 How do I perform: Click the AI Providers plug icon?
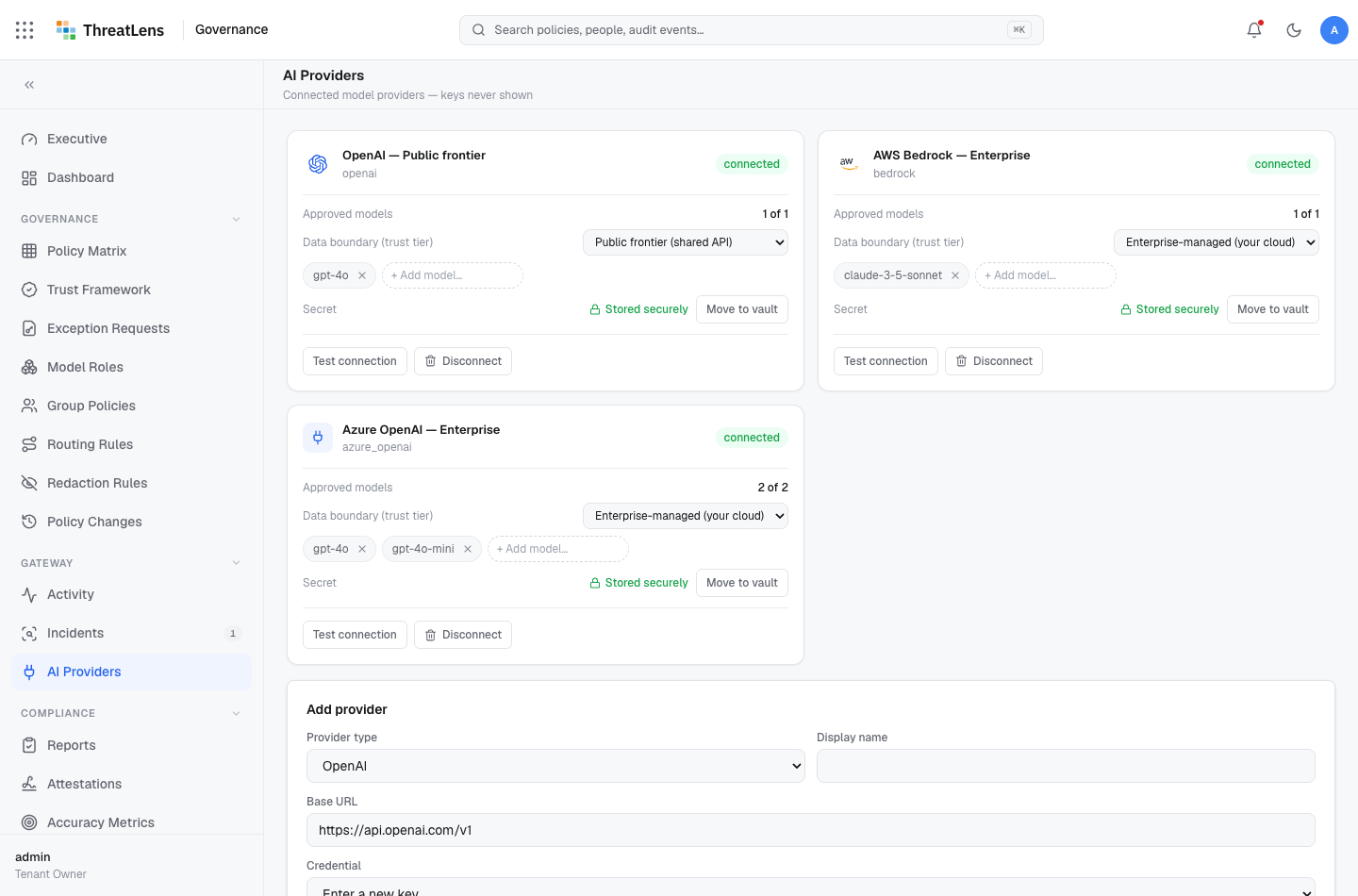(x=29, y=672)
